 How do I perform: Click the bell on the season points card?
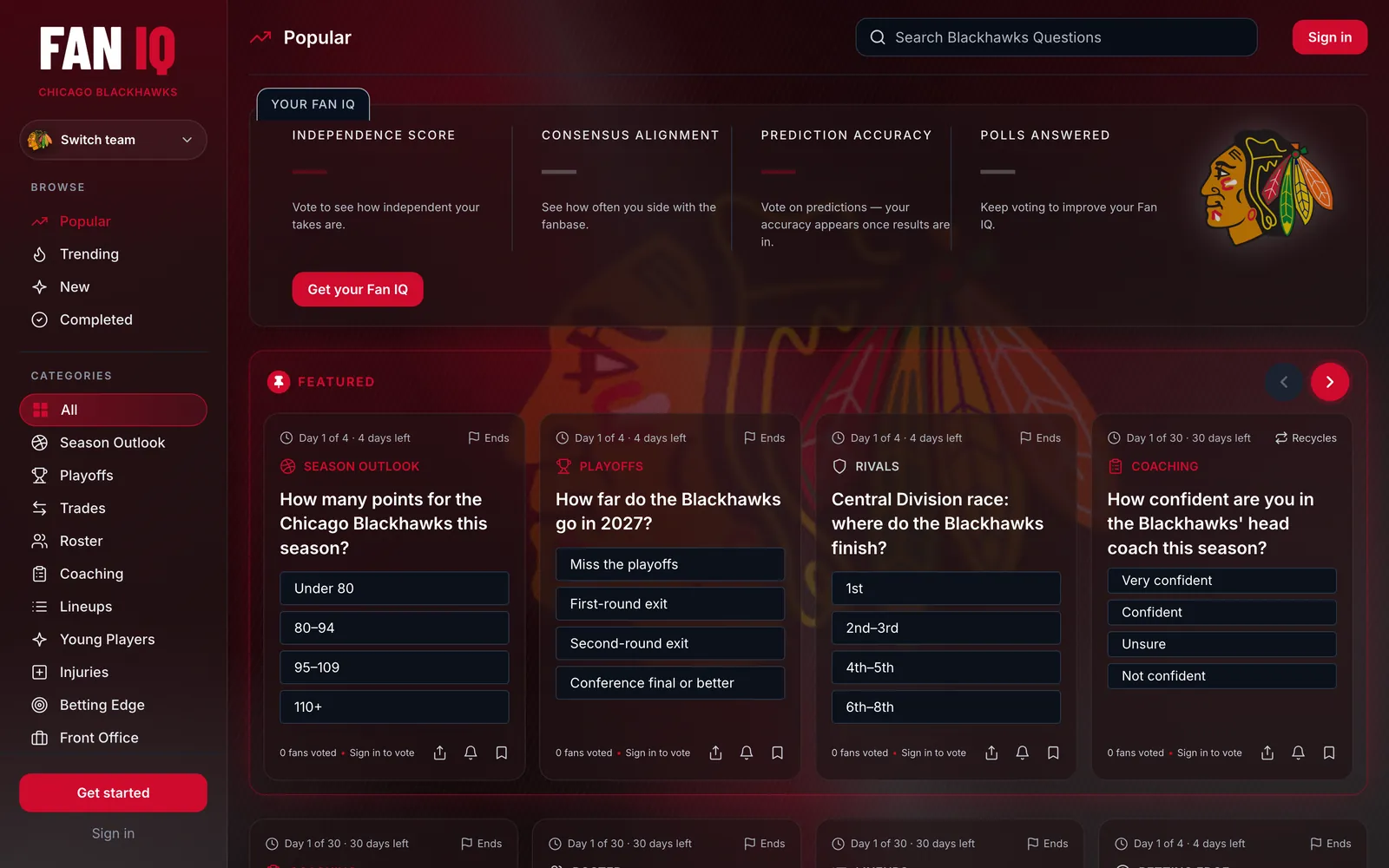pyautogui.click(x=471, y=753)
